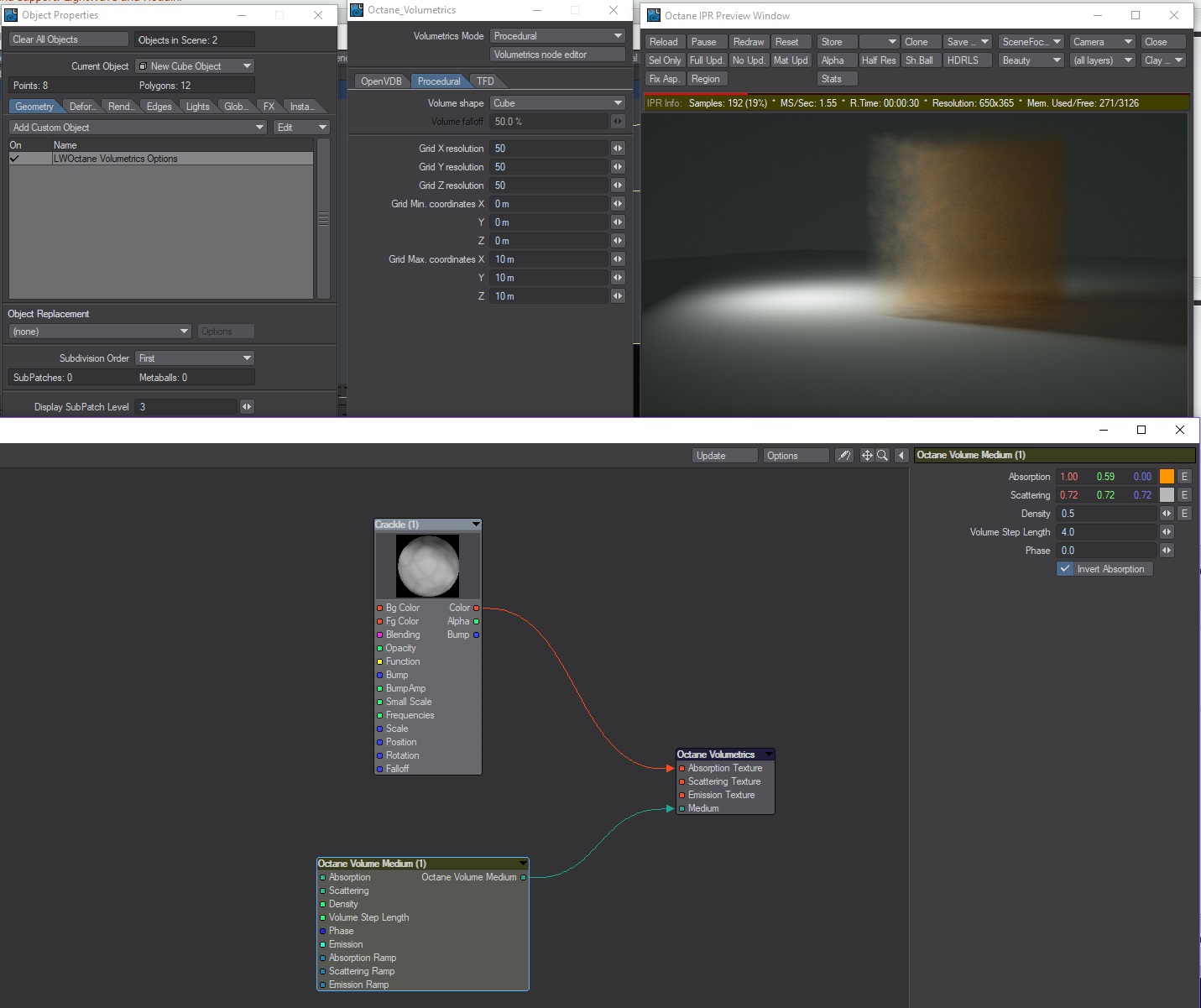Click the Reload button in IPR window
The image size is (1201, 1008).
[x=664, y=42]
